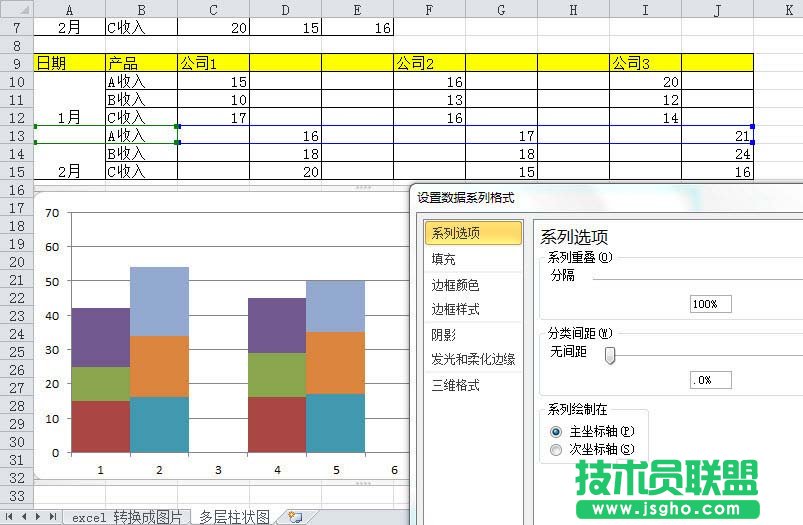
Task: Select column I header
Action: (x=645, y=9)
